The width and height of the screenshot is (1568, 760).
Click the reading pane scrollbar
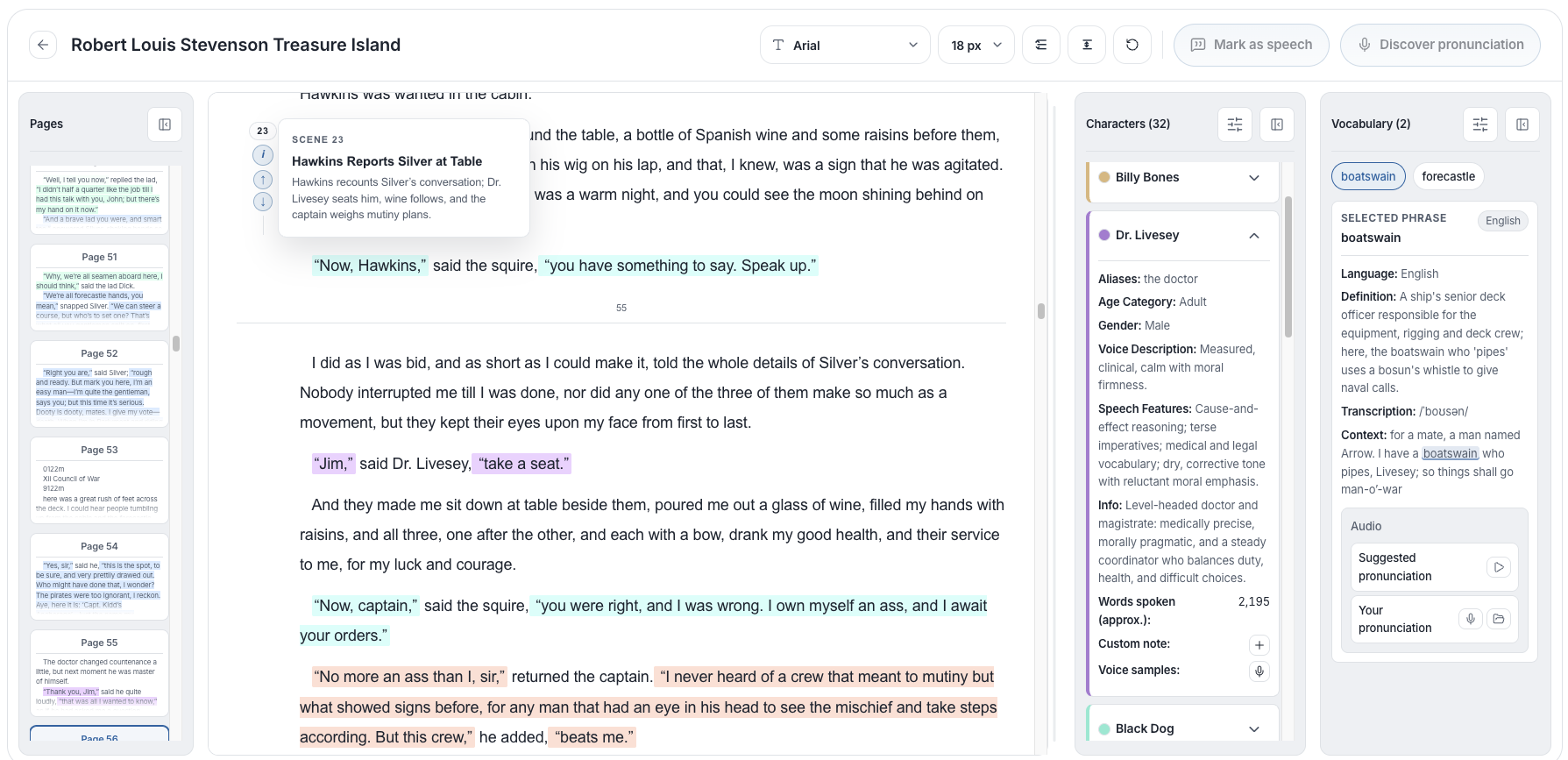[x=1040, y=311]
